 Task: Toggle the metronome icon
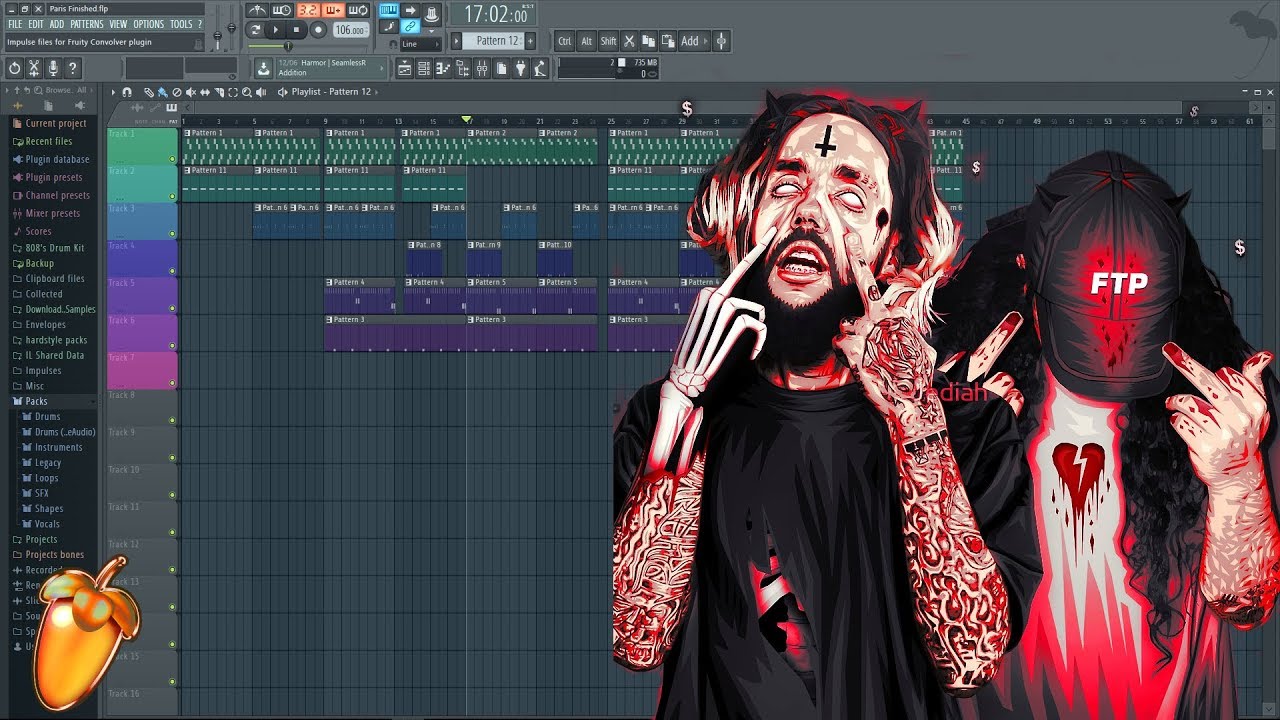coord(257,10)
